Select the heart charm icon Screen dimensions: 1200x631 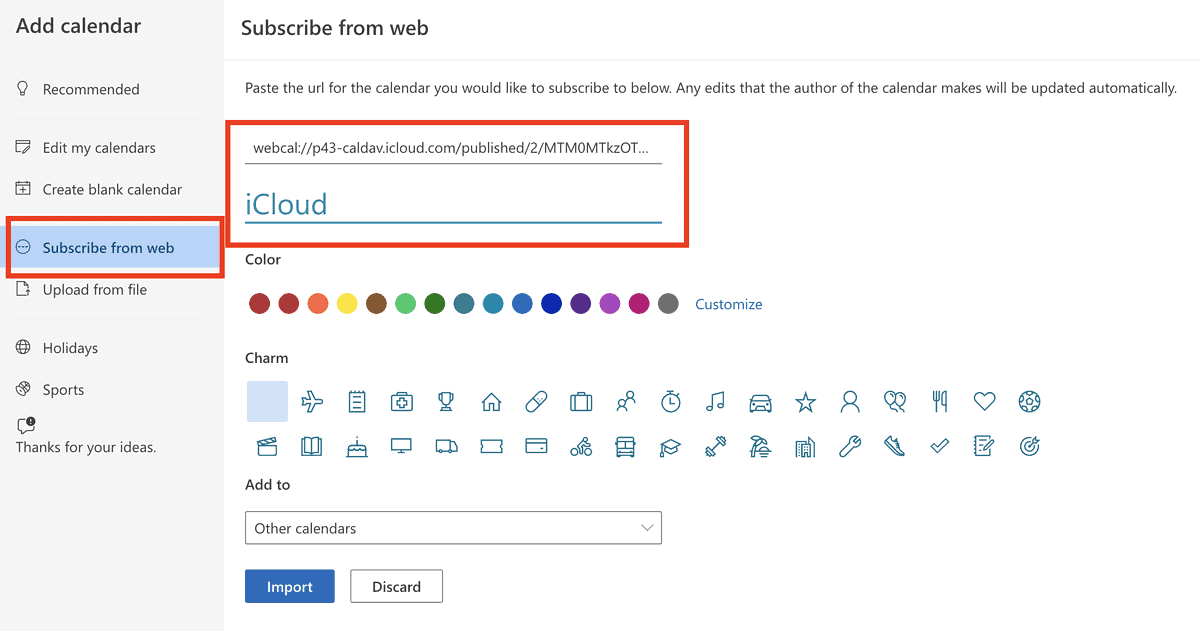985,402
